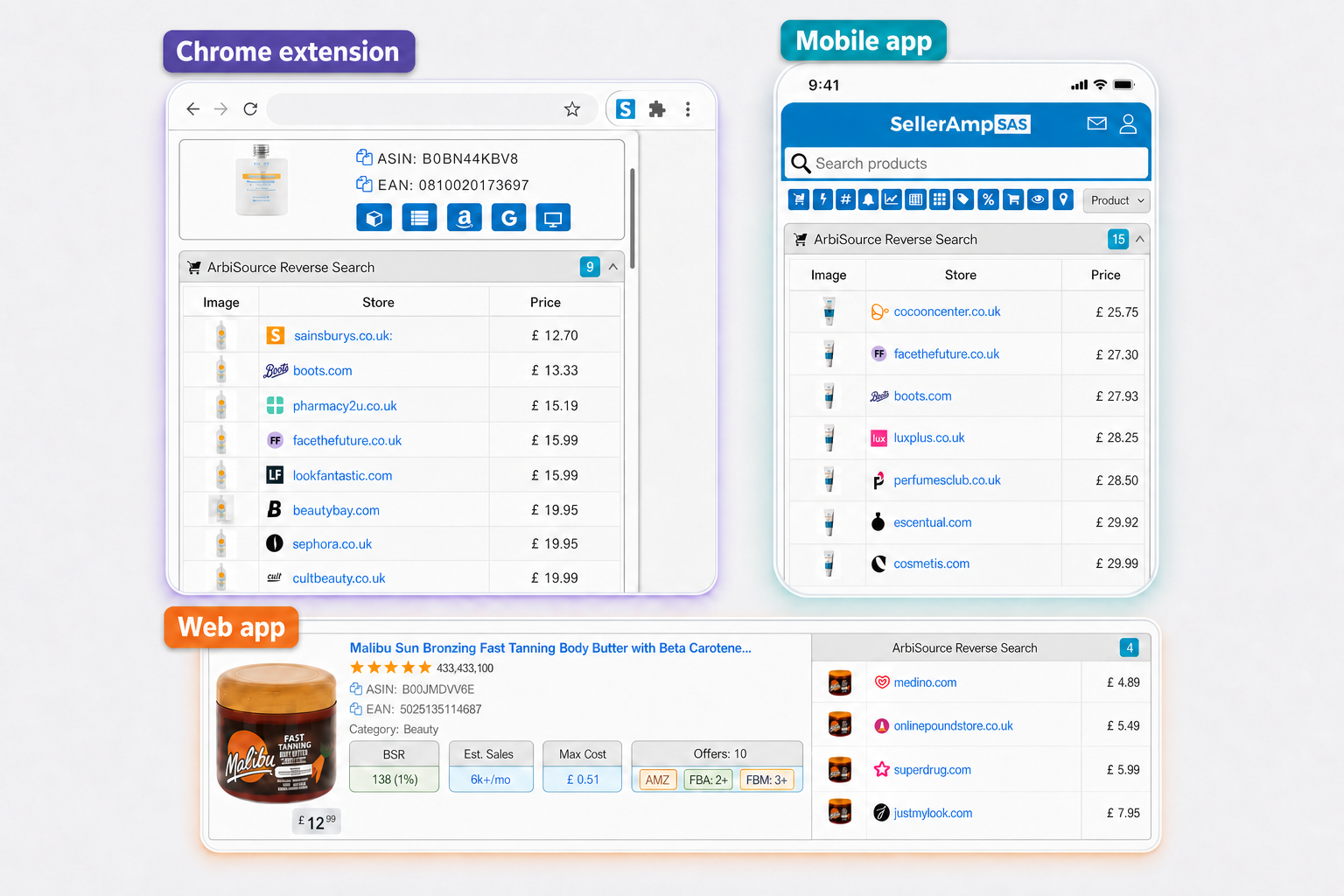1344x896 pixels.
Task: Open the Chrome extensions puzzle icon
Action: pos(657,109)
